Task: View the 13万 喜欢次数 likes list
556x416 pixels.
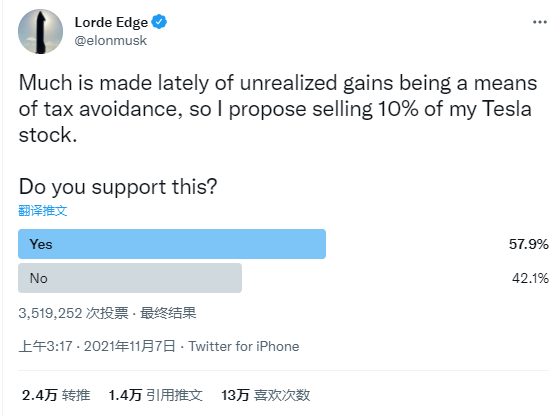Action: (x=266, y=395)
